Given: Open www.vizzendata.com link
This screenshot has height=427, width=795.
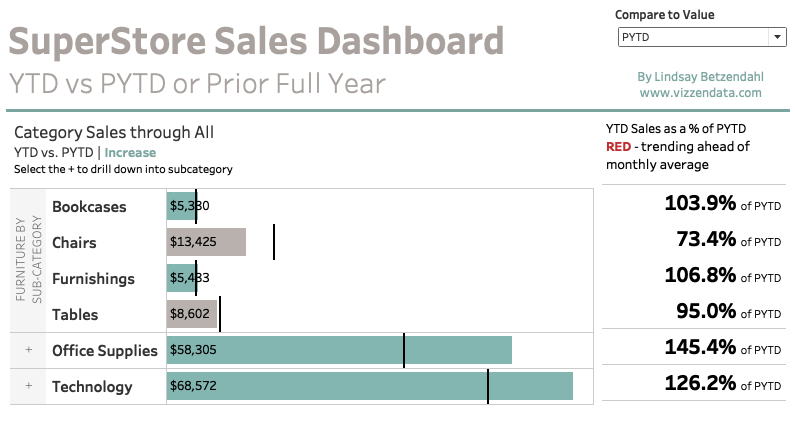Looking at the screenshot, I should click(x=700, y=92).
